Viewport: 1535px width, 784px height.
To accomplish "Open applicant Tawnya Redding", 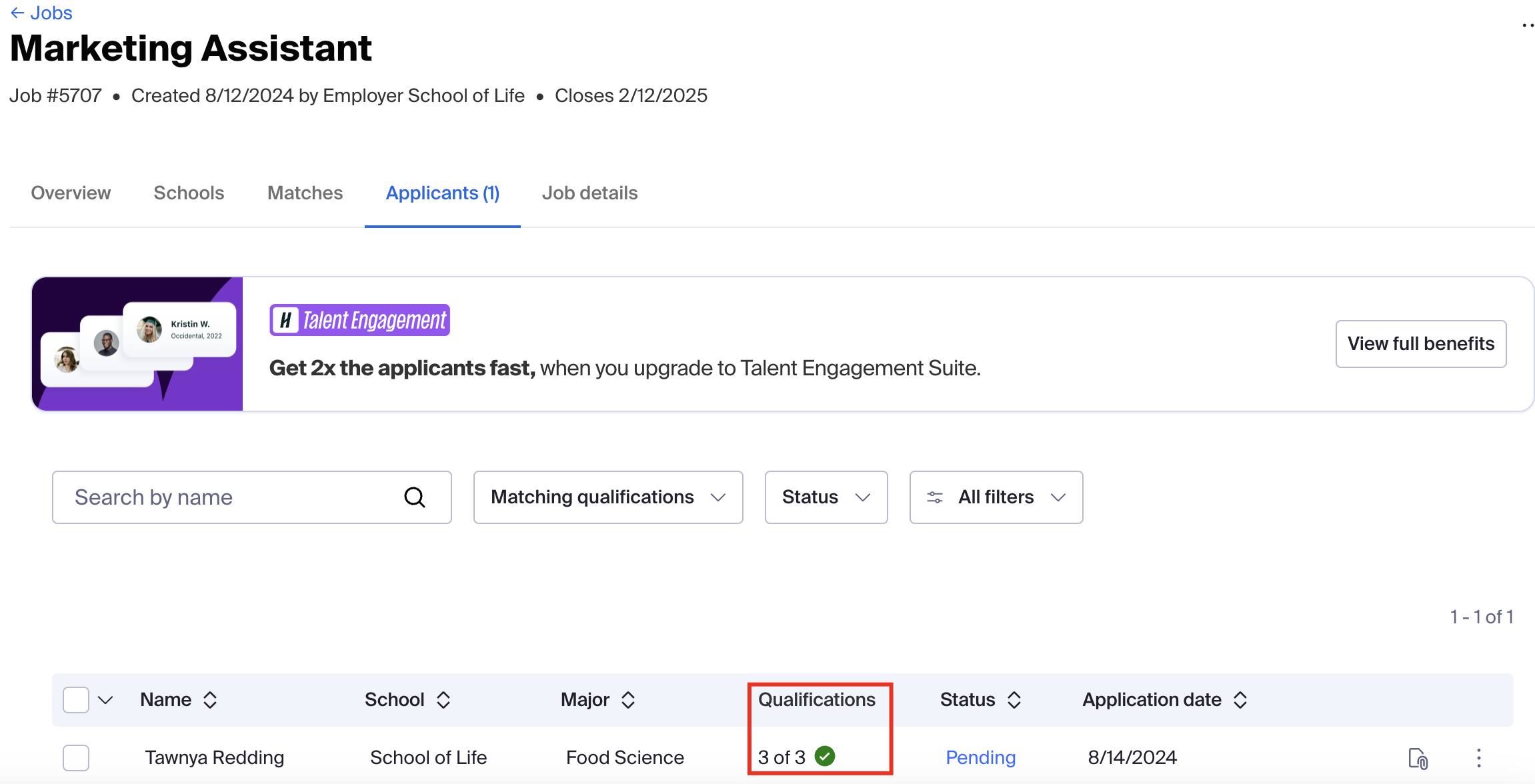I will pyautogui.click(x=215, y=758).
